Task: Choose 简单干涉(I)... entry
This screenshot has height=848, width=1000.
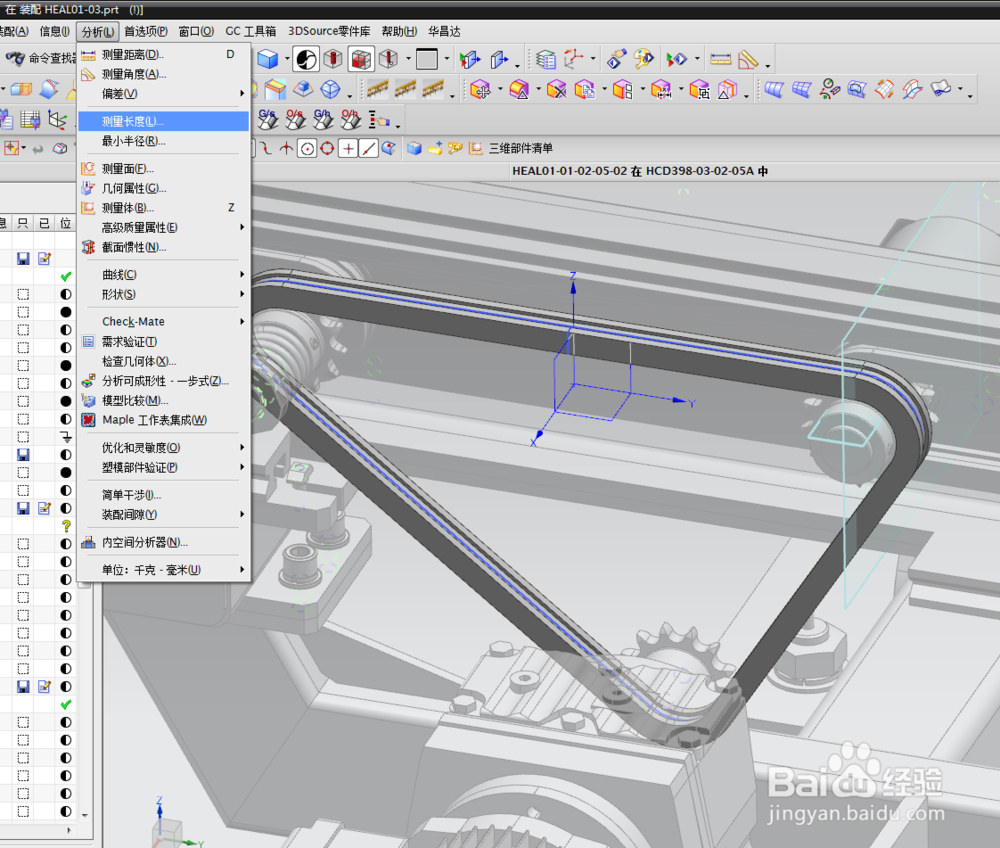Action: point(163,495)
